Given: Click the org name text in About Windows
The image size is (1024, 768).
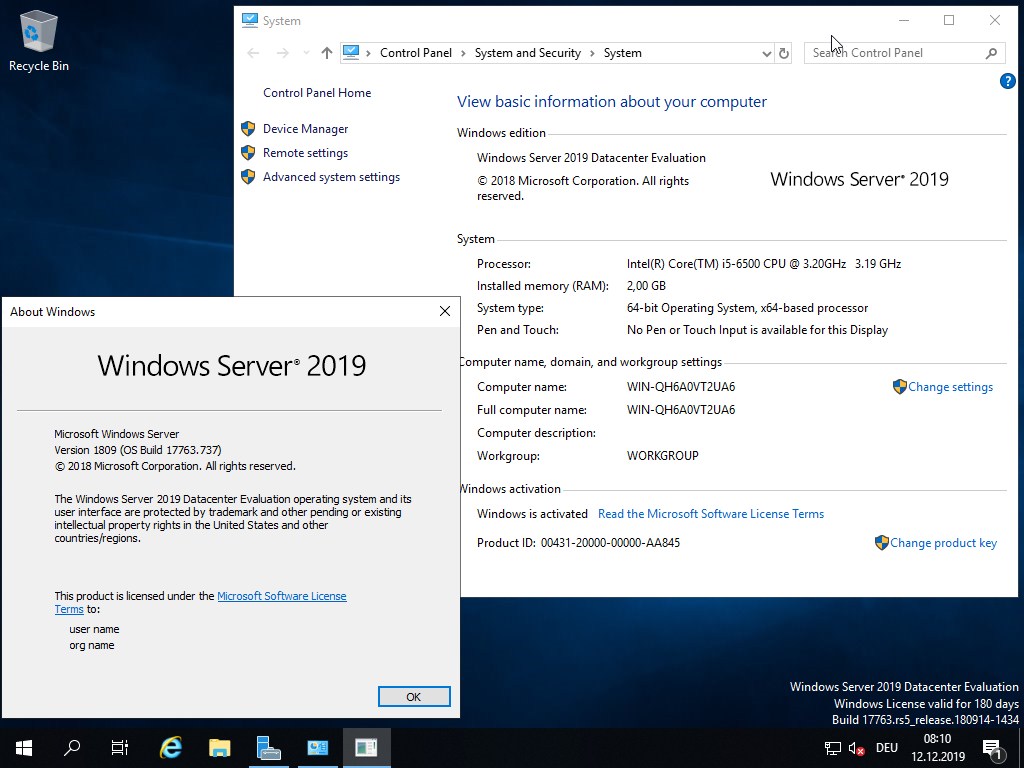Looking at the screenshot, I should pyautogui.click(x=91, y=645).
